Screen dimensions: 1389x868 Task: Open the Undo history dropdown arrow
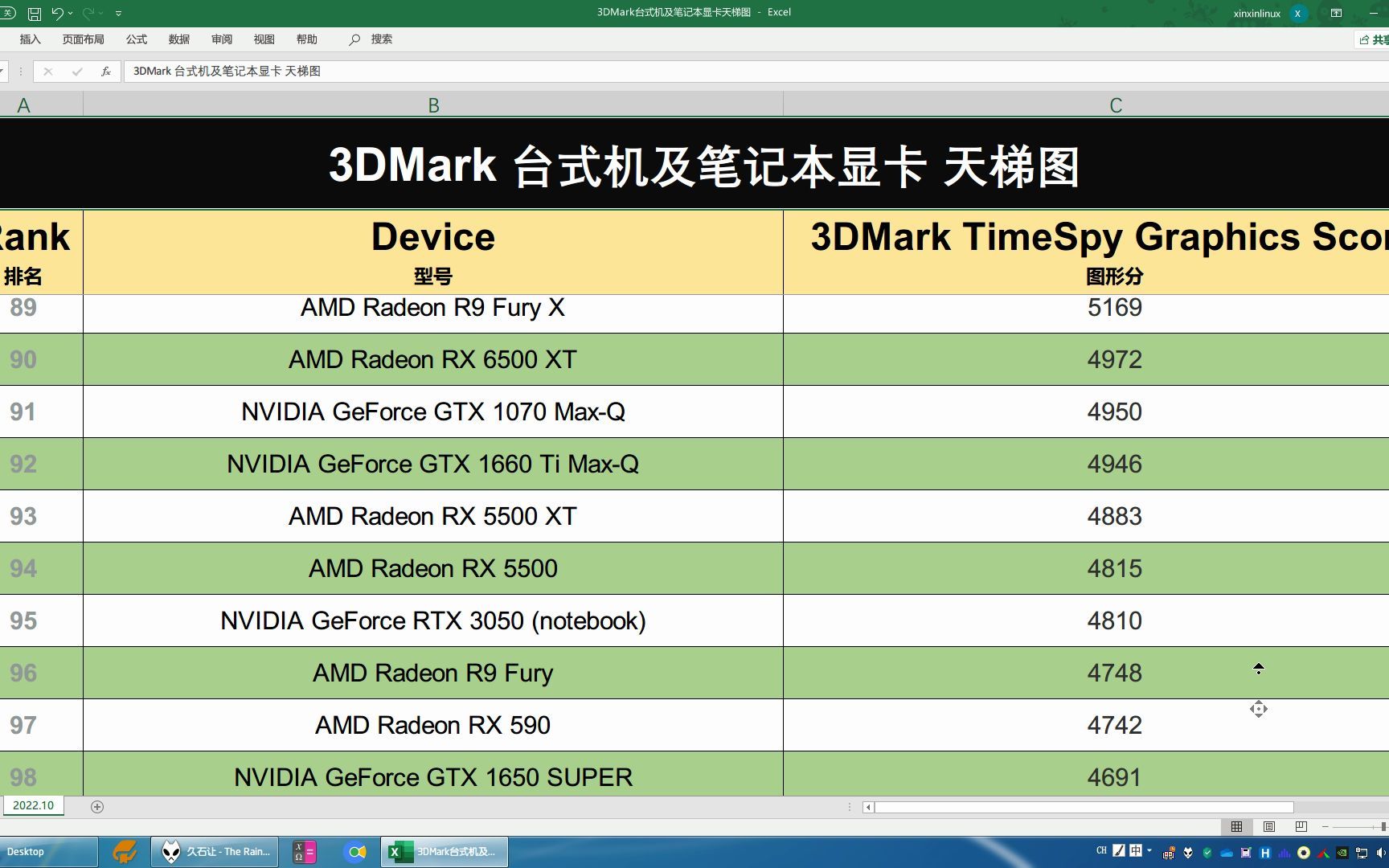pos(71,13)
